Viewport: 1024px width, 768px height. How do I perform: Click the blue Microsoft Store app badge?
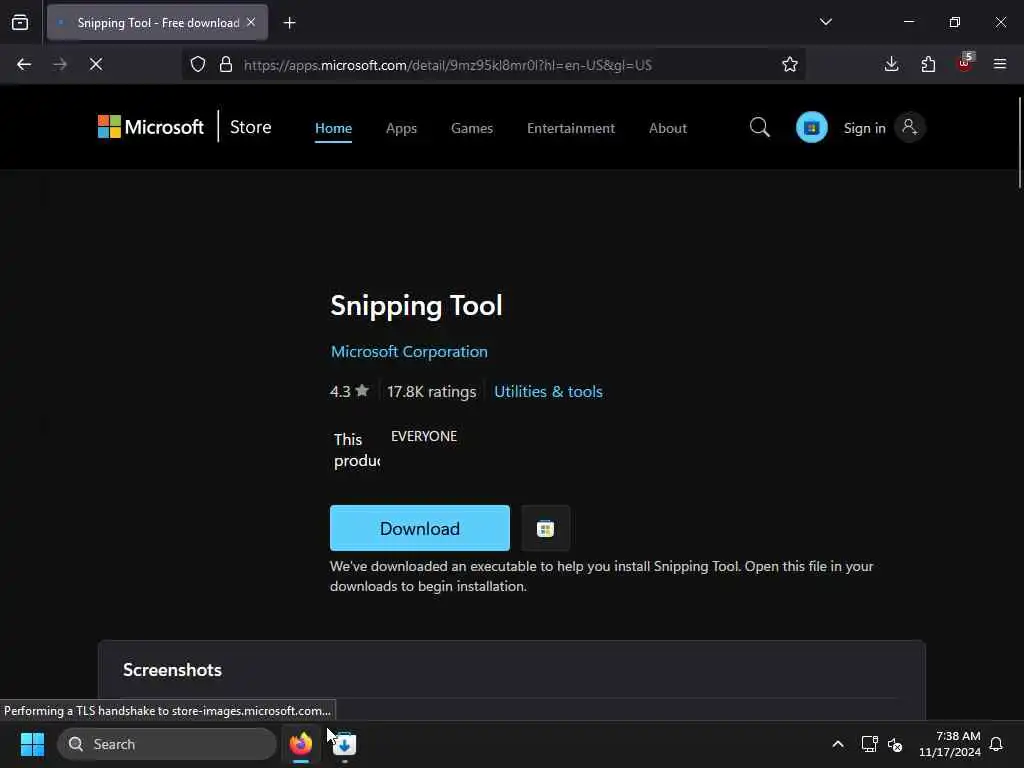pos(812,127)
